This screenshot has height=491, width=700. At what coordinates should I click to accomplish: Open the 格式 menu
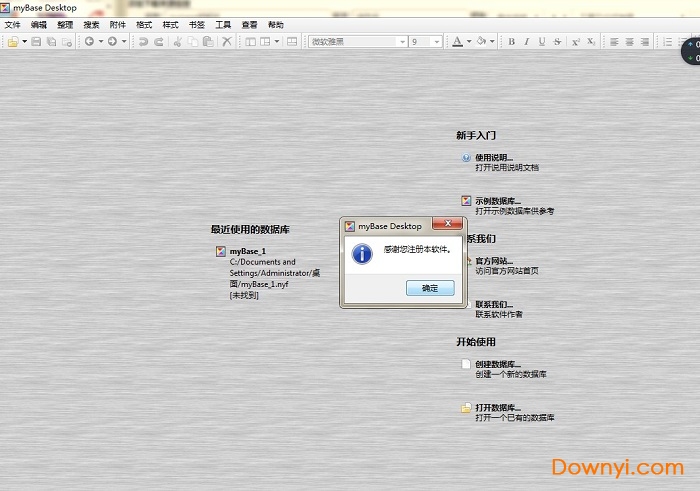pos(144,25)
